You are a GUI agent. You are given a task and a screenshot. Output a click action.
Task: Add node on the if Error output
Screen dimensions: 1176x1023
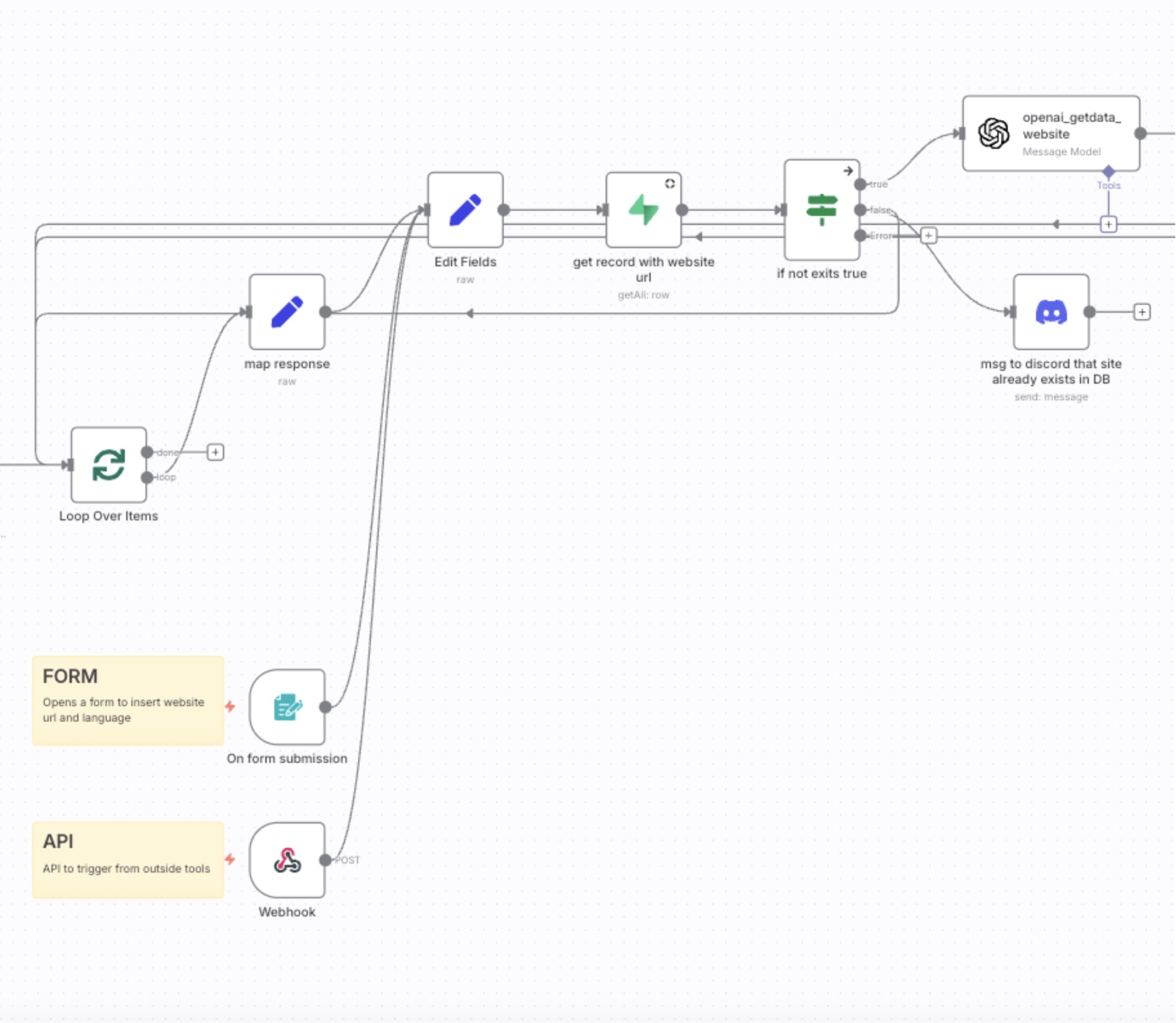928,236
